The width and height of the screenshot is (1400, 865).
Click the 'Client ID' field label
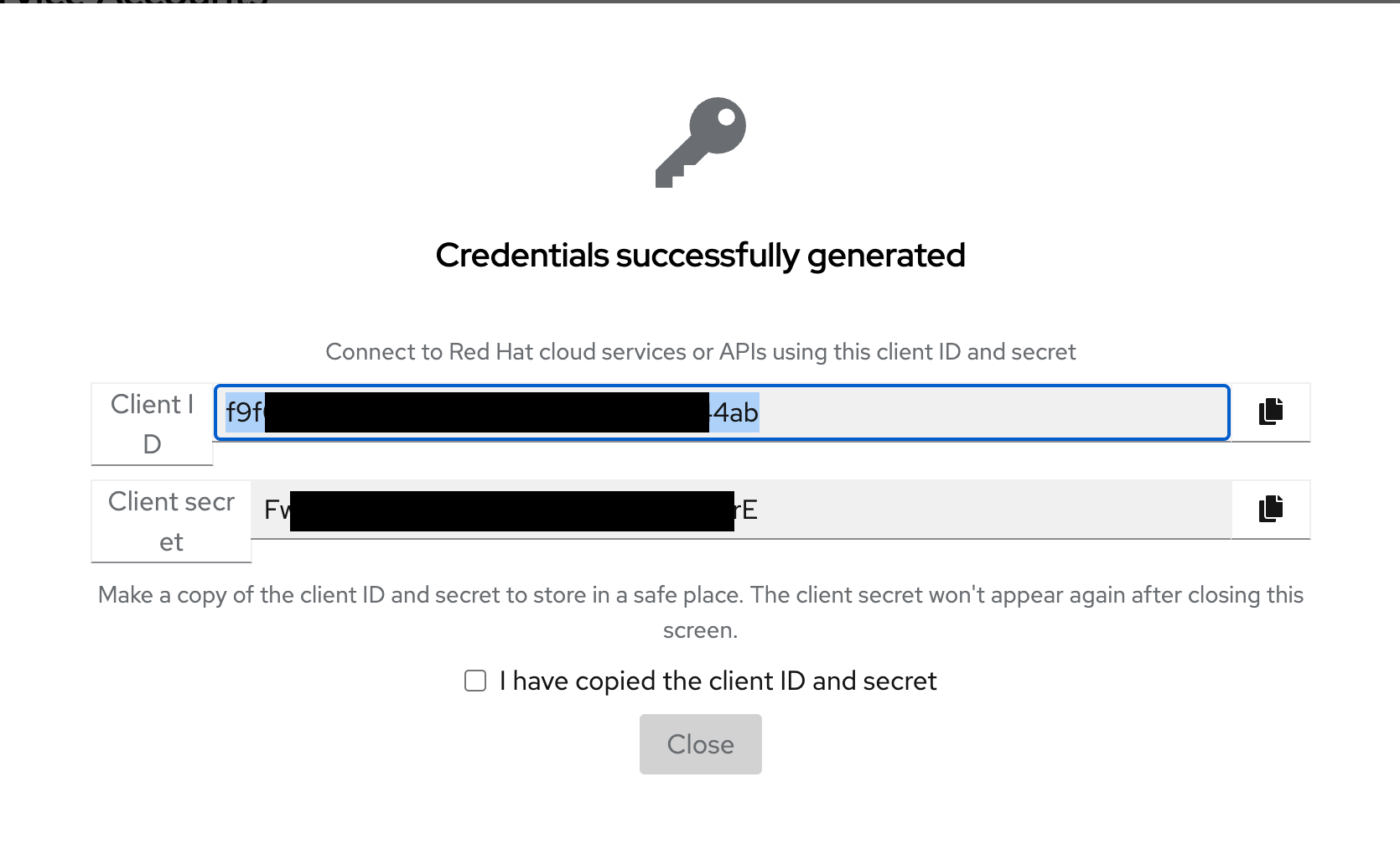coord(152,424)
